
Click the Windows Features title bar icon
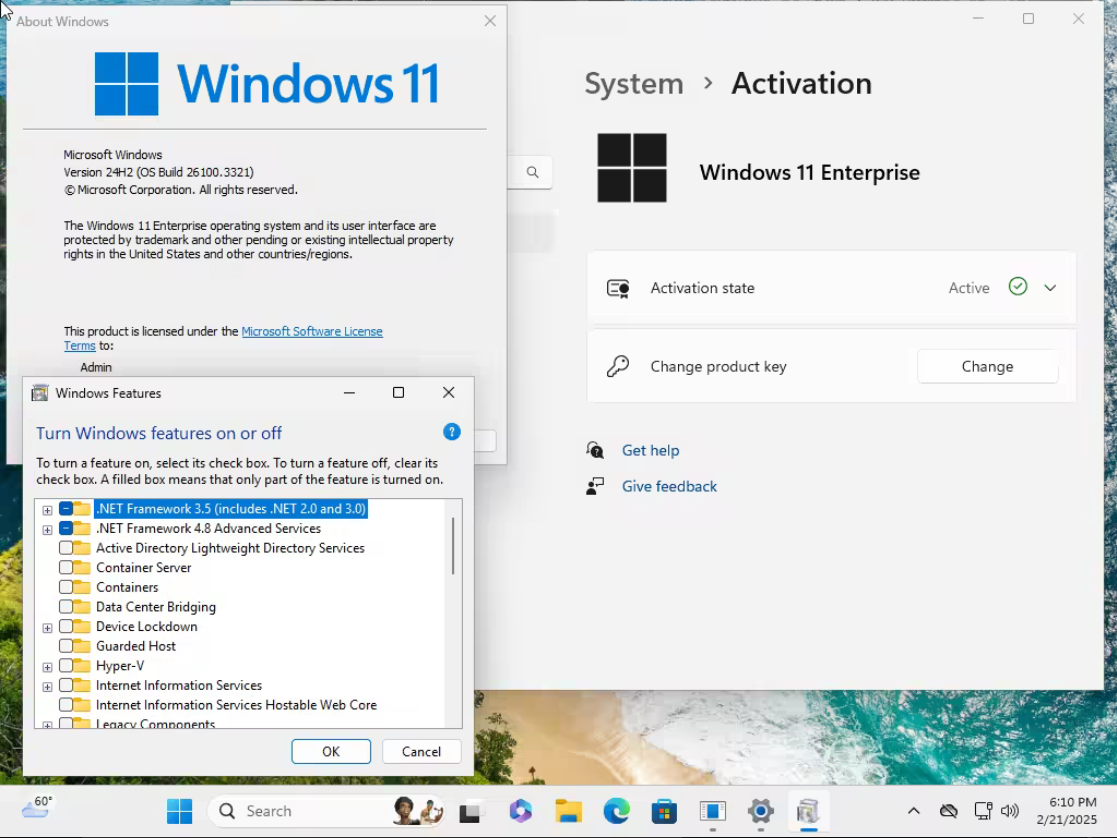click(40, 393)
